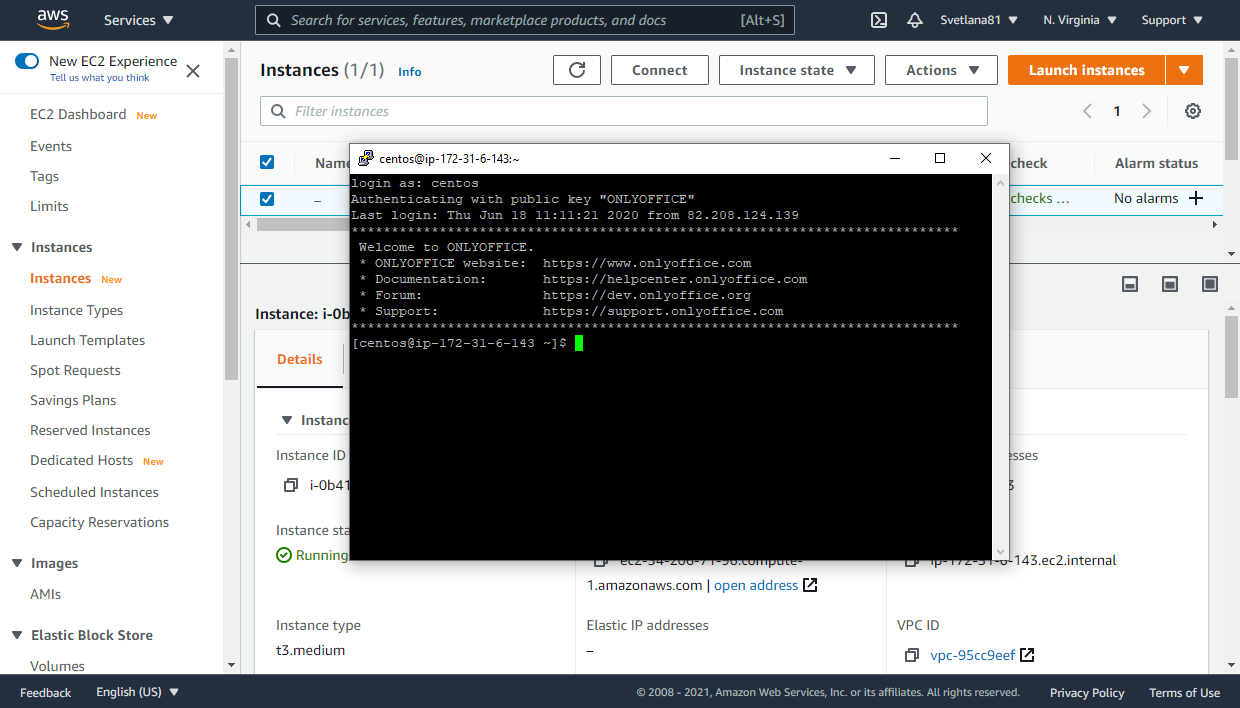Open the Launch instances split-button arrow
This screenshot has width=1240, height=708.
pyautogui.click(x=1184, y=70)
